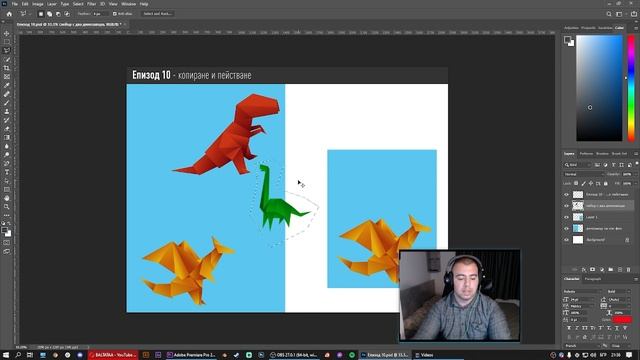Screen dimensions: 640x360
Task: Toggle Quick Mask mode icon
Action: click(x=7, y=242)
